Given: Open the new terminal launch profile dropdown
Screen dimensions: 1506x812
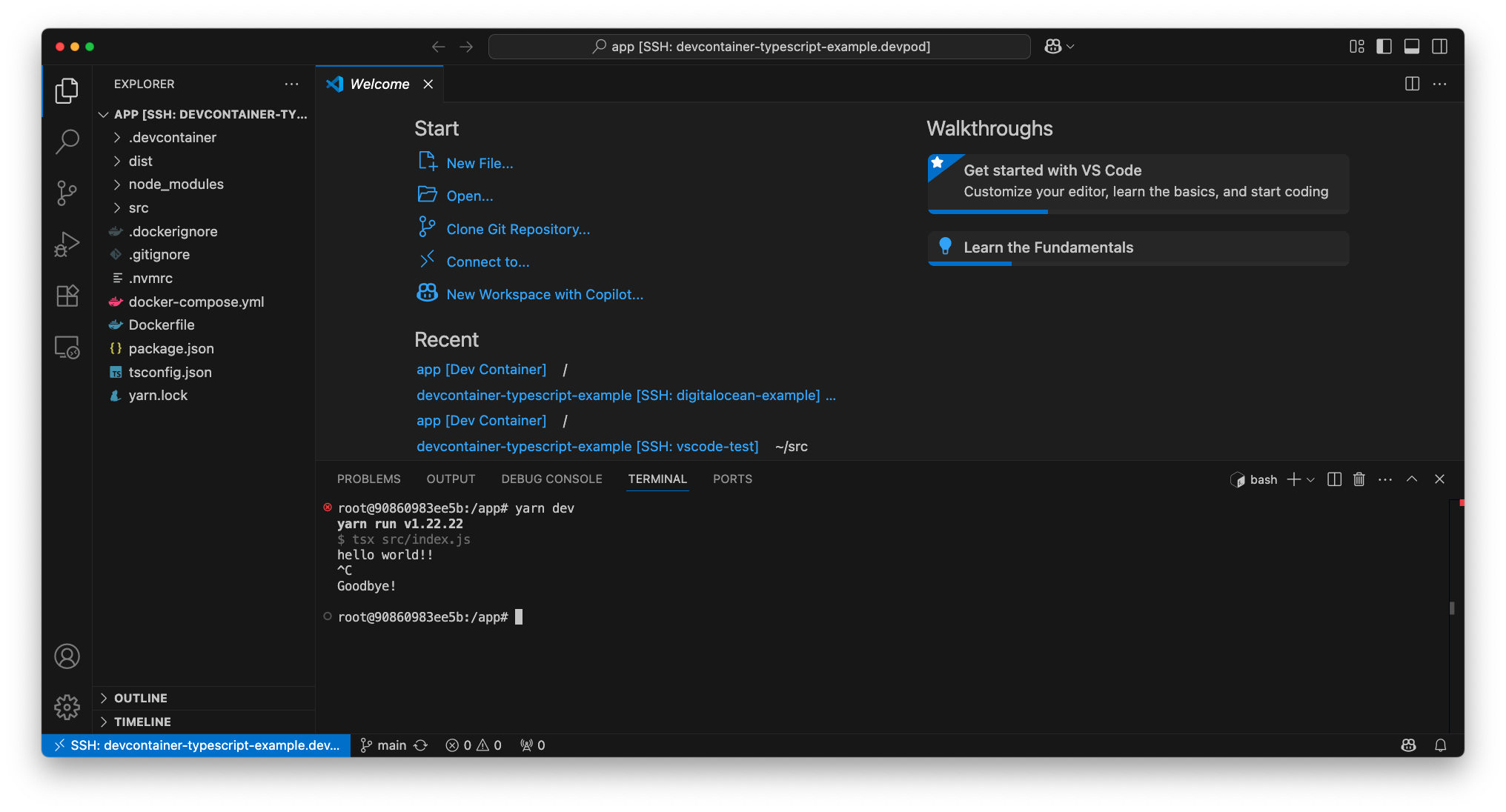Looking at the screenshot, I should click(1311, 480).
